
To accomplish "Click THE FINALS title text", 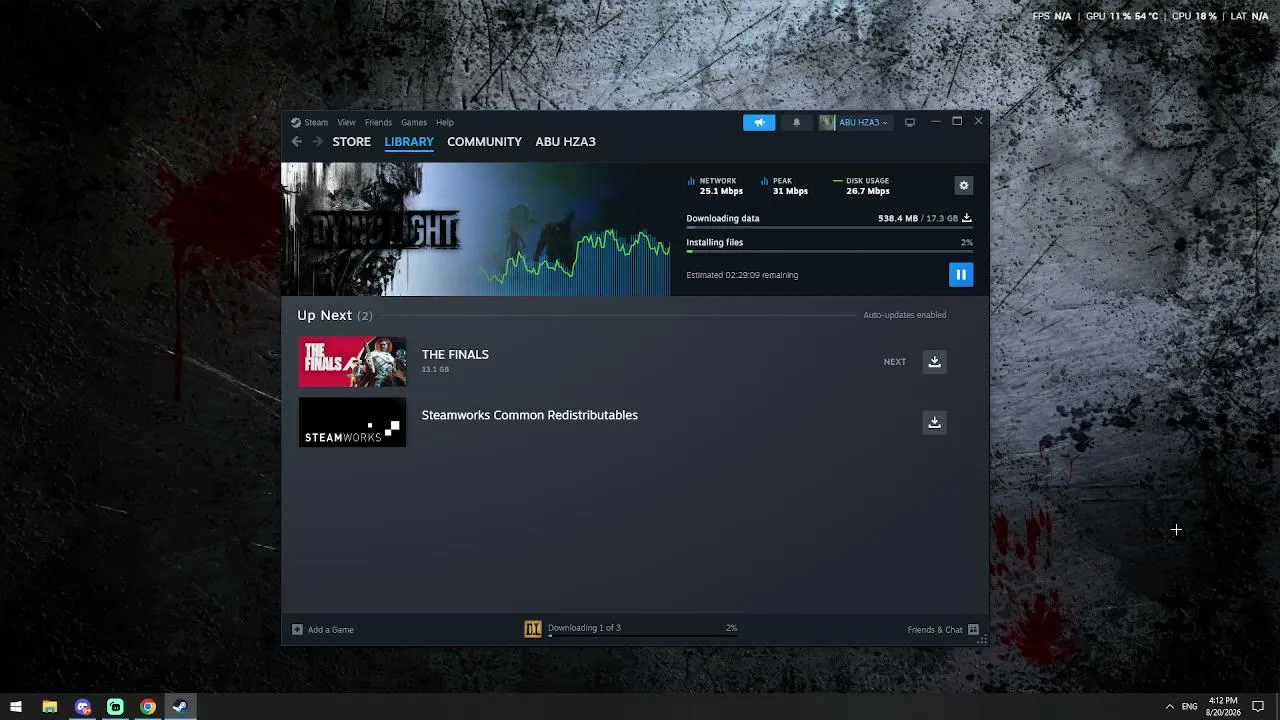I will (455, 355).
